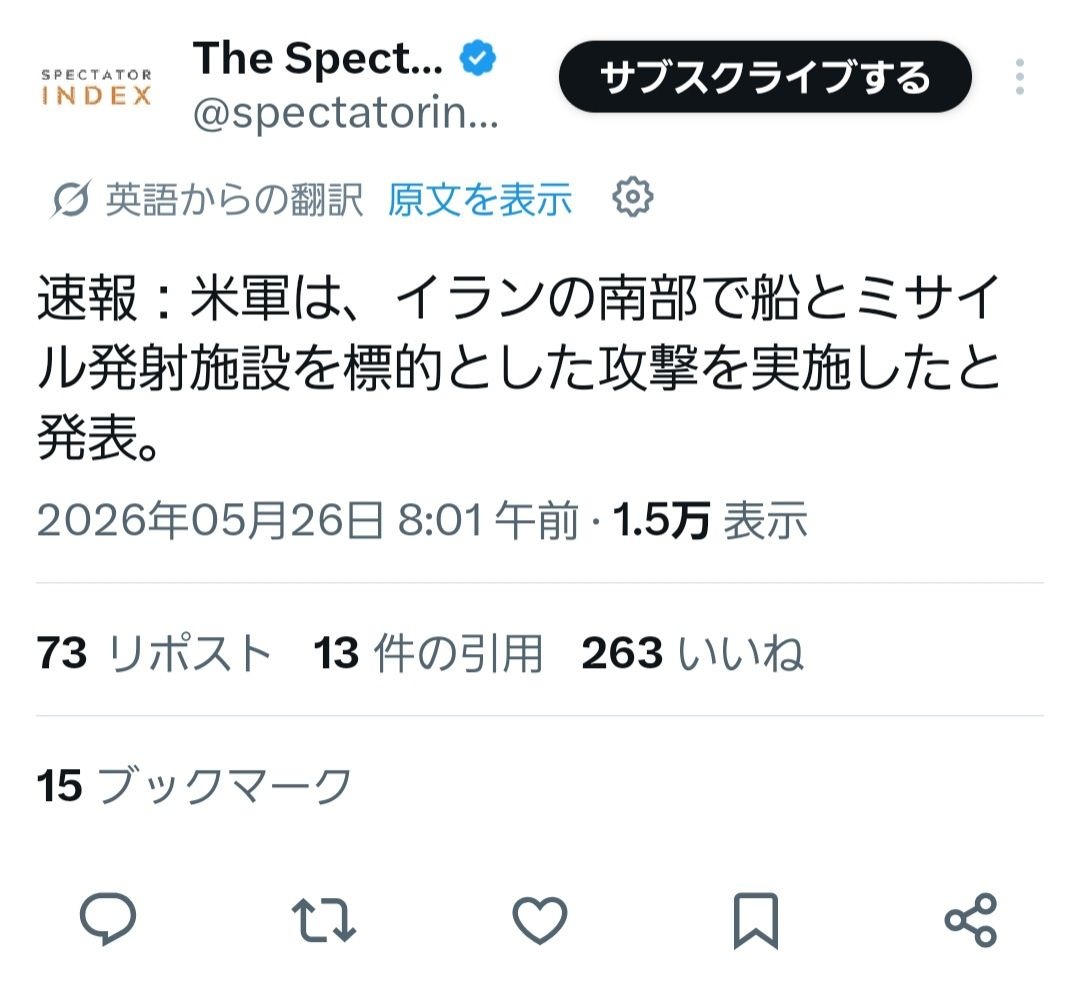Tap the repost arrows icon
This screenshot has width=1080, height=998.
coord(324,919)
